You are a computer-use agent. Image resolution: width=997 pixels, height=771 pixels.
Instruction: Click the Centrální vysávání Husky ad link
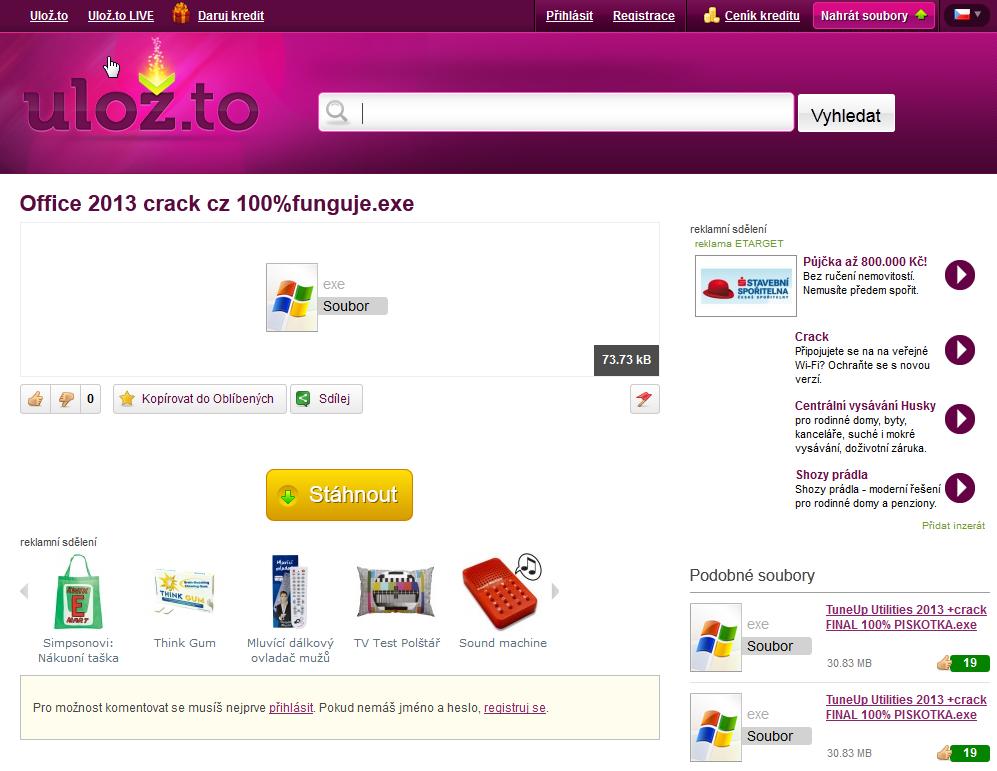[x=865, y=406]
